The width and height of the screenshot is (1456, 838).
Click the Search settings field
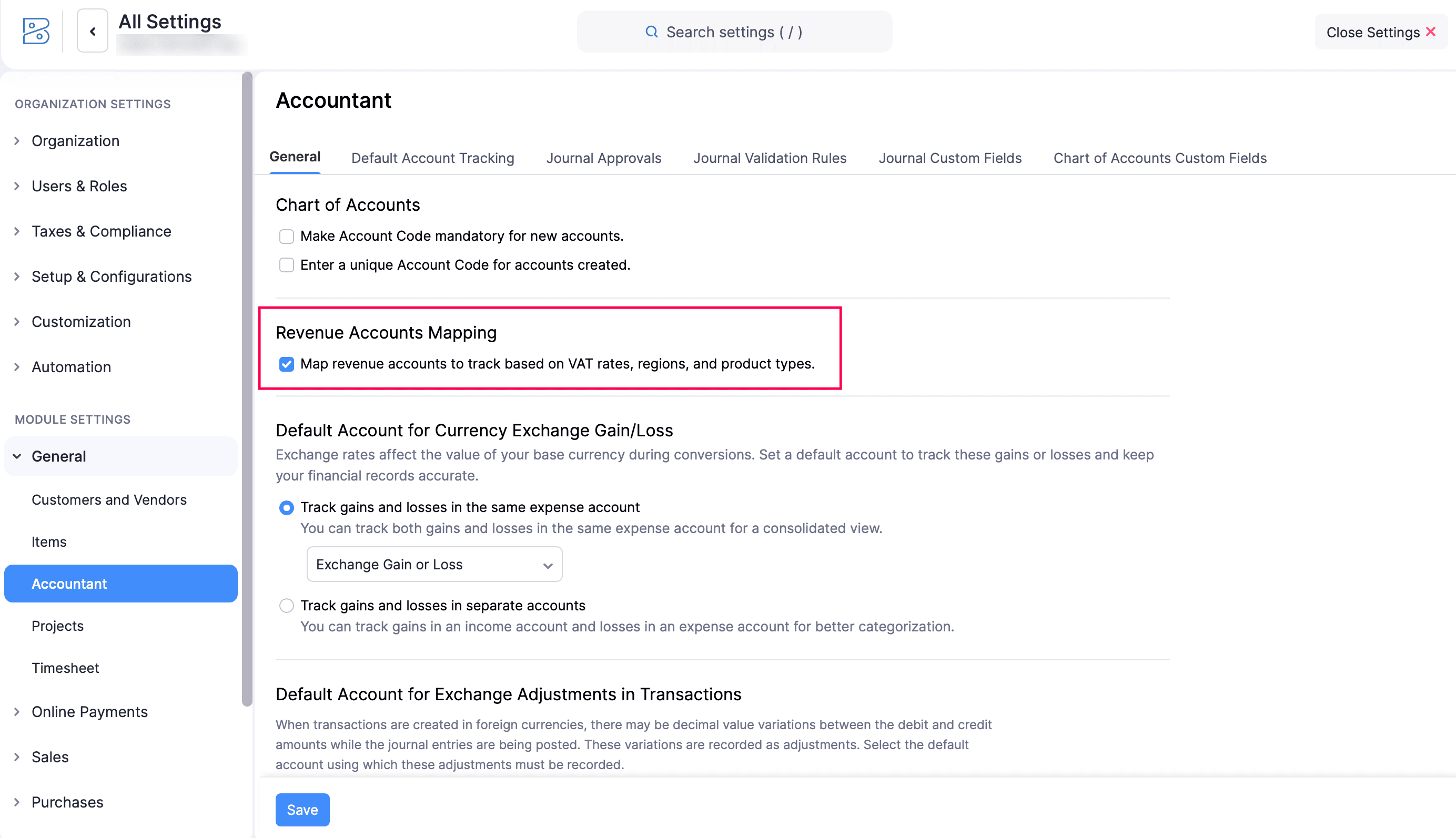[x=734, y=32]
